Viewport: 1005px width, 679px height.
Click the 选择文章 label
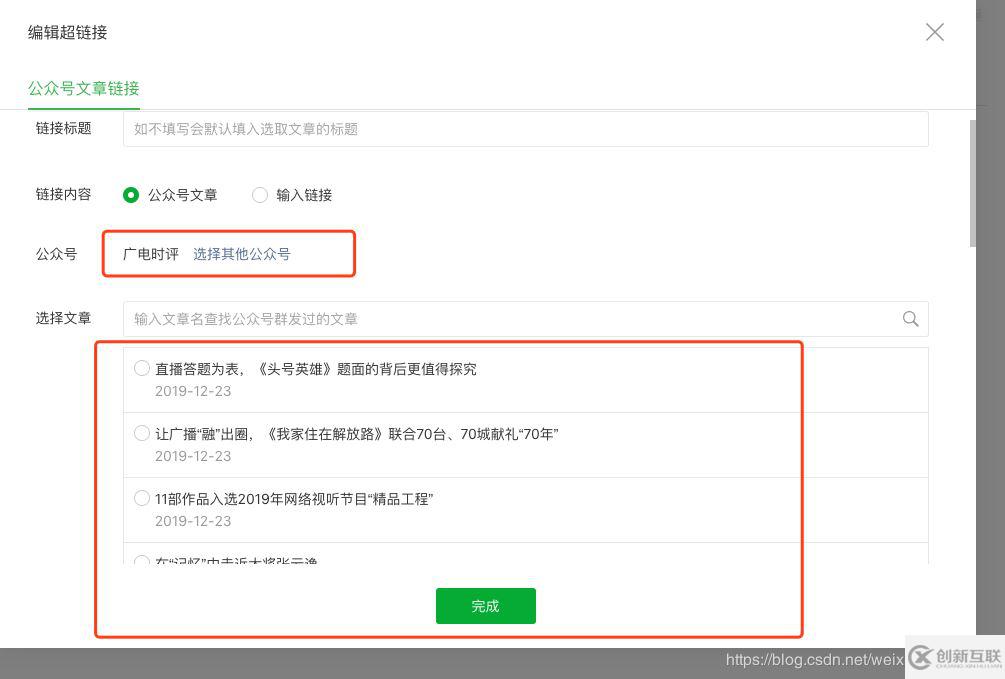click(x=63, y=318)
